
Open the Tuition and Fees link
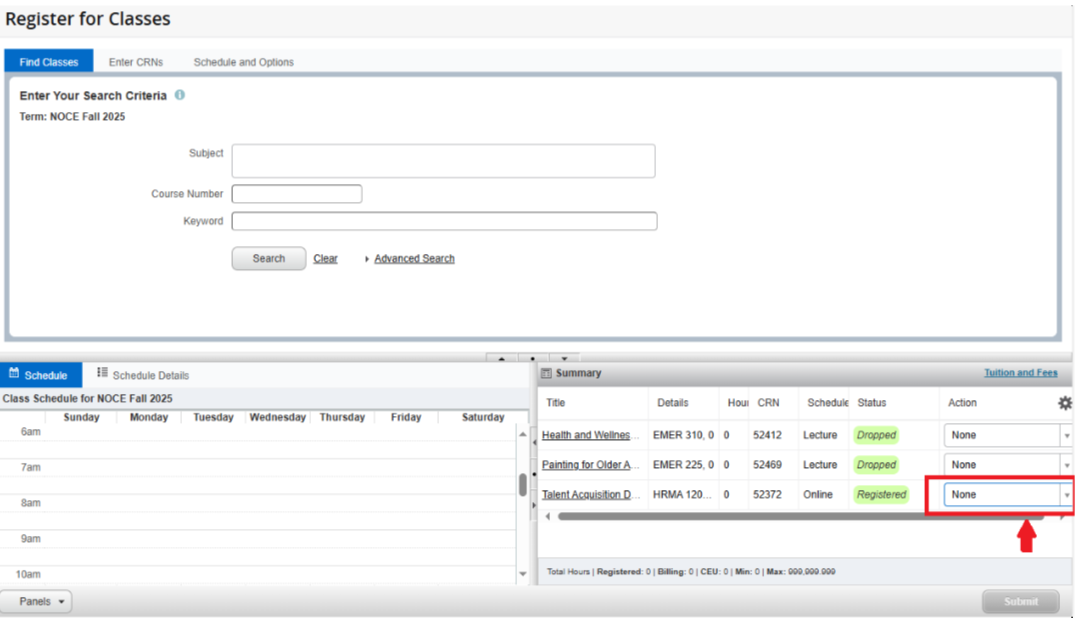[x=1020, y=373]
